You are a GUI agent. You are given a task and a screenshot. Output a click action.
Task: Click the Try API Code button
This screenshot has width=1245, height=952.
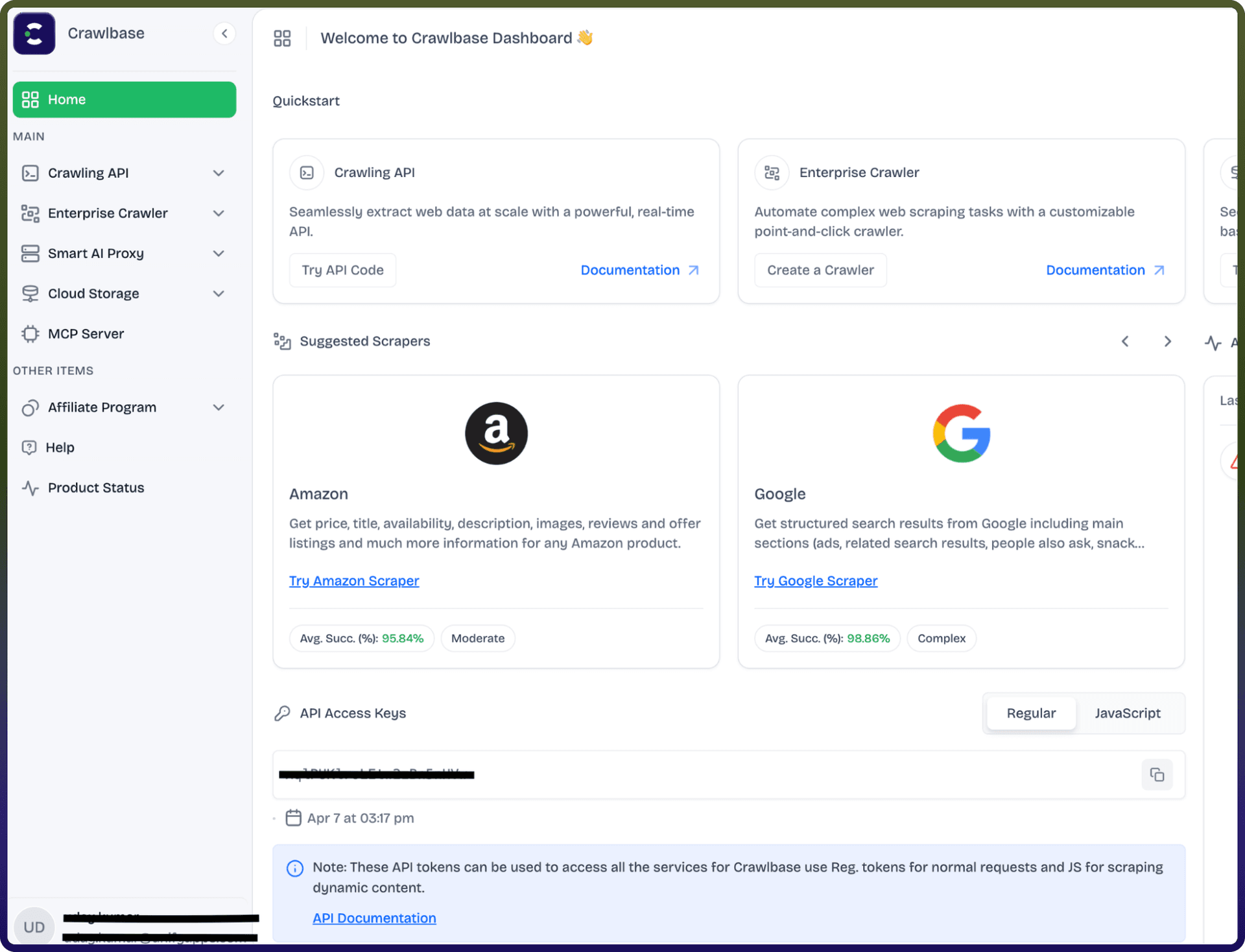click(342, 270)
